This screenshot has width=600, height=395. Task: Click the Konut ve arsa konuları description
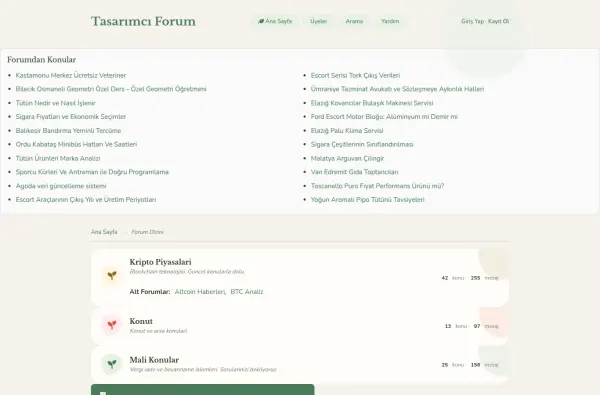click(x=159, y=331)
